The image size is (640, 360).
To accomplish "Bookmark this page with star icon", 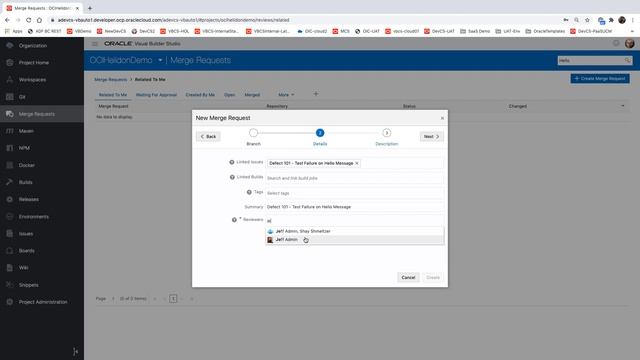I will tap(587, 20).
